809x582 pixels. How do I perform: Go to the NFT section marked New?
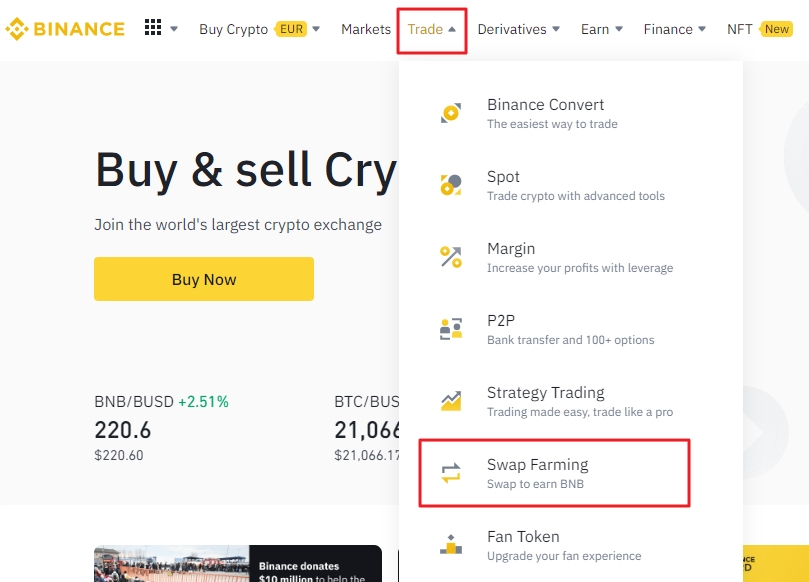[x=737, y=29]
